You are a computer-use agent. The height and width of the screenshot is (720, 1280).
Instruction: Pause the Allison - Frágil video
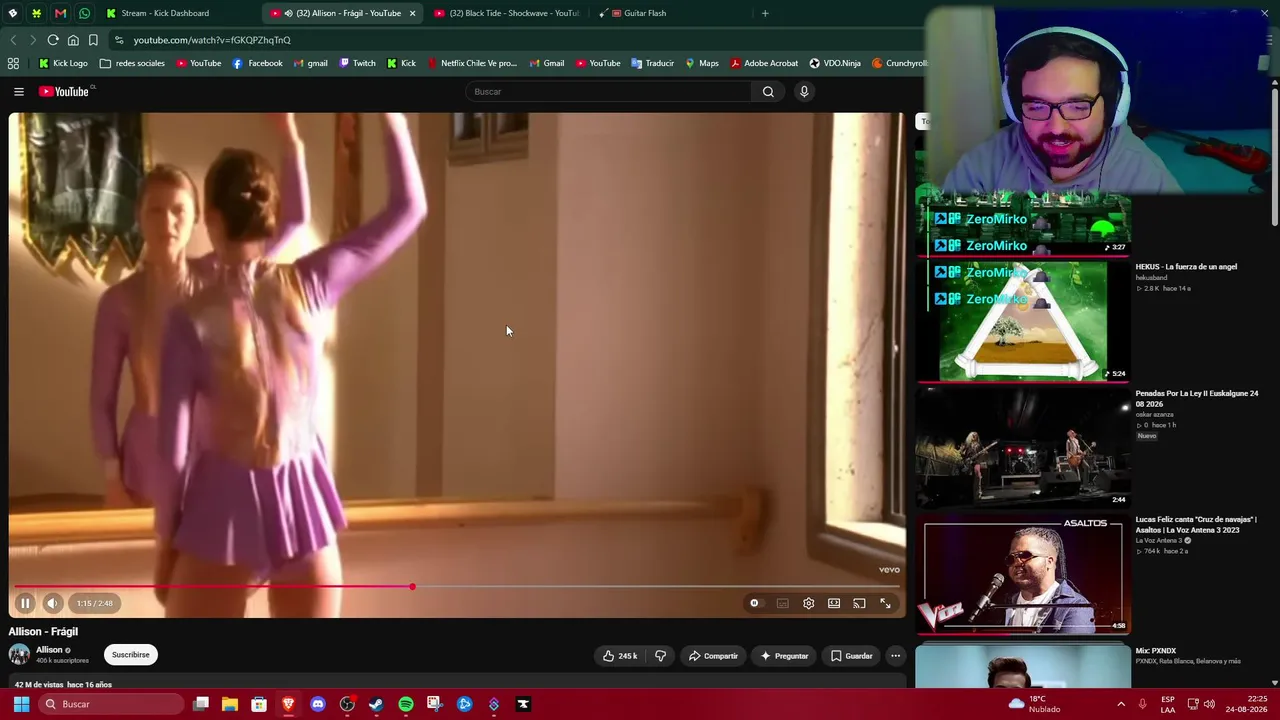pos(25,603)
